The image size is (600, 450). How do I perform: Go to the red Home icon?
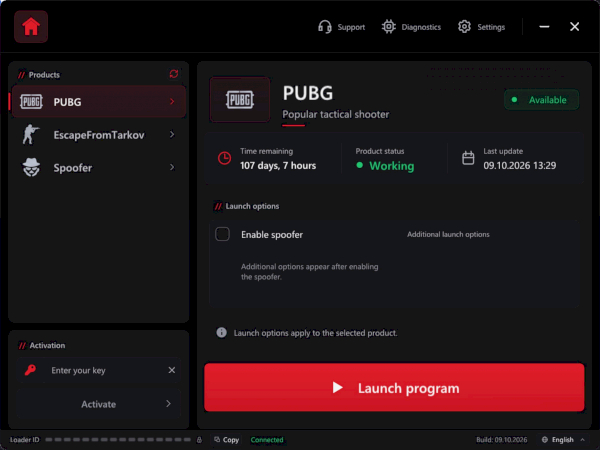click(31, 27)
